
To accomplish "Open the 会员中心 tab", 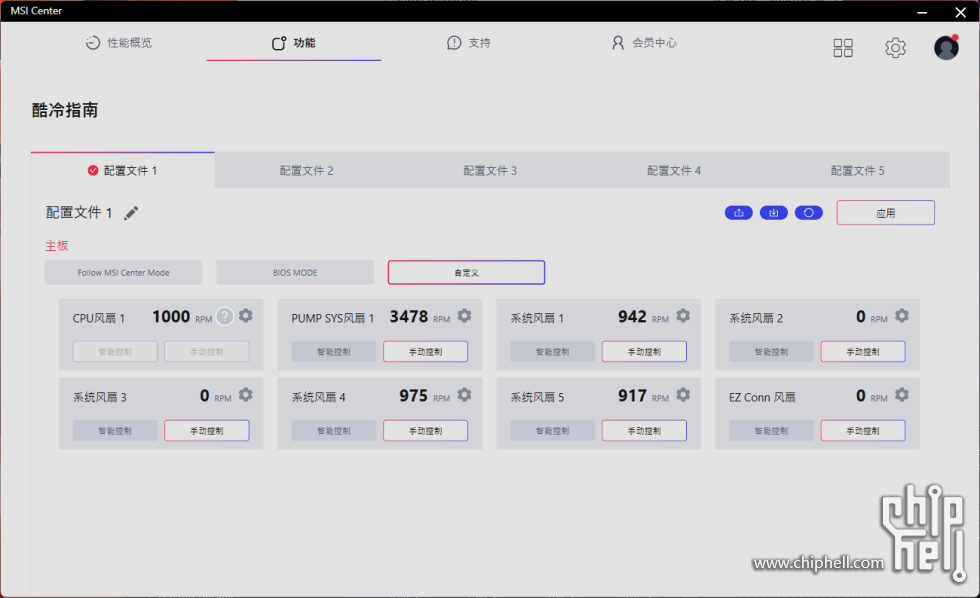I will (644, 42).
